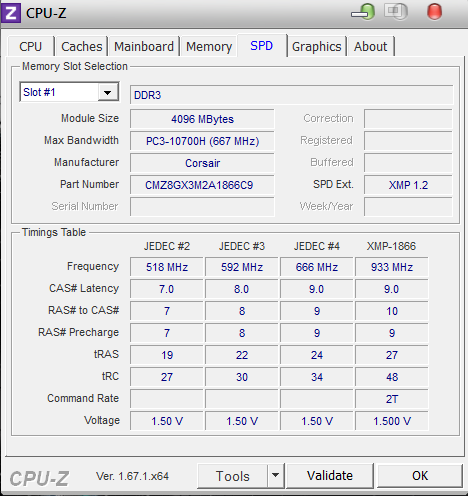468x503 pixels.
Task: Click the JEDEC #4 column header
Action: [x=317, y=246]
